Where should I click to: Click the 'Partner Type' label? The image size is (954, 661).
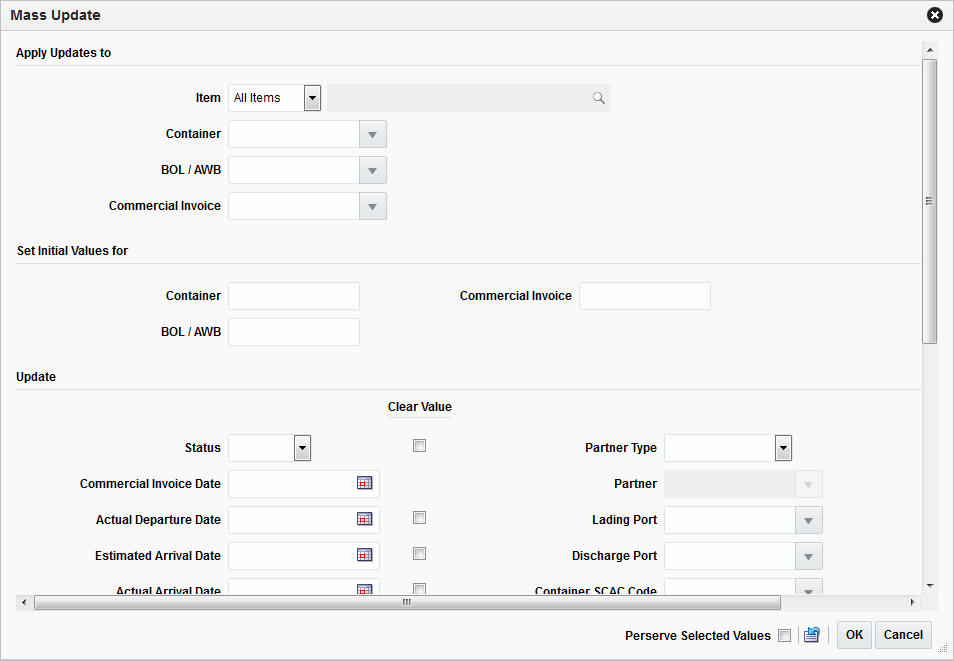tap(621, 448)
